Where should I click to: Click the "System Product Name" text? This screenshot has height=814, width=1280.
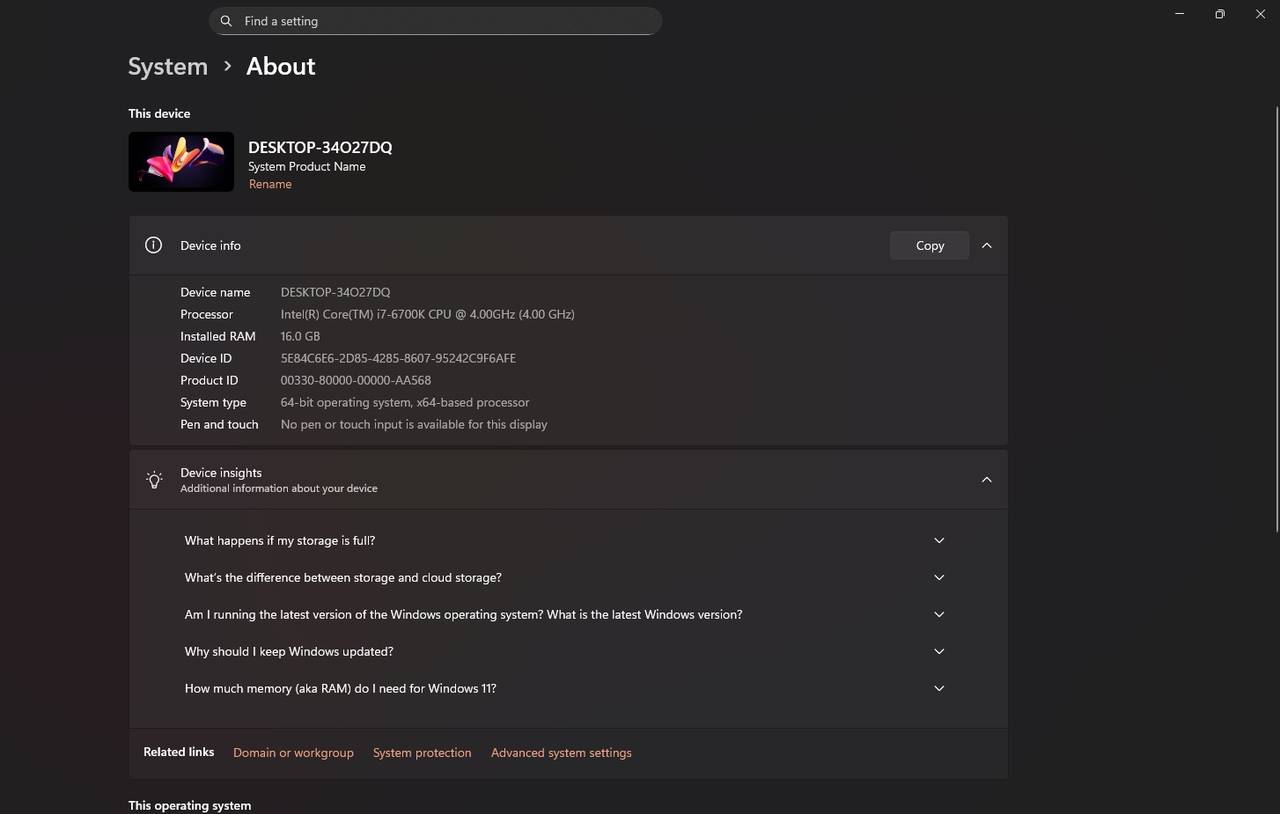point(307,166)
